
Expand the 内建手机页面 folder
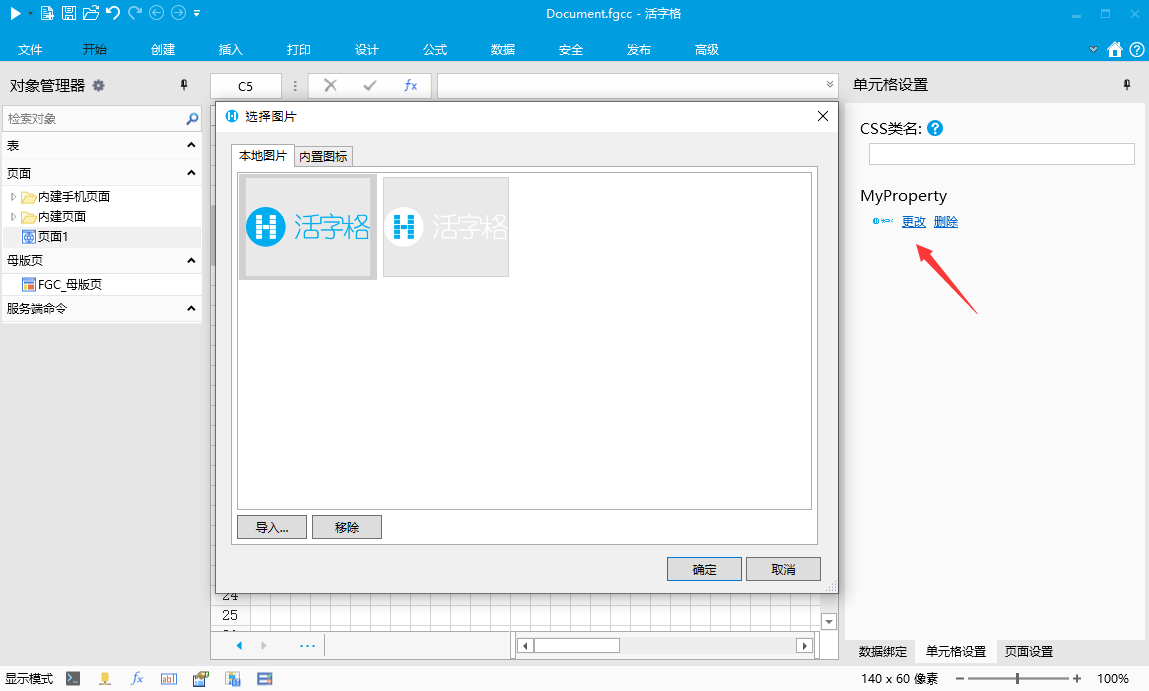click(13, 196)
